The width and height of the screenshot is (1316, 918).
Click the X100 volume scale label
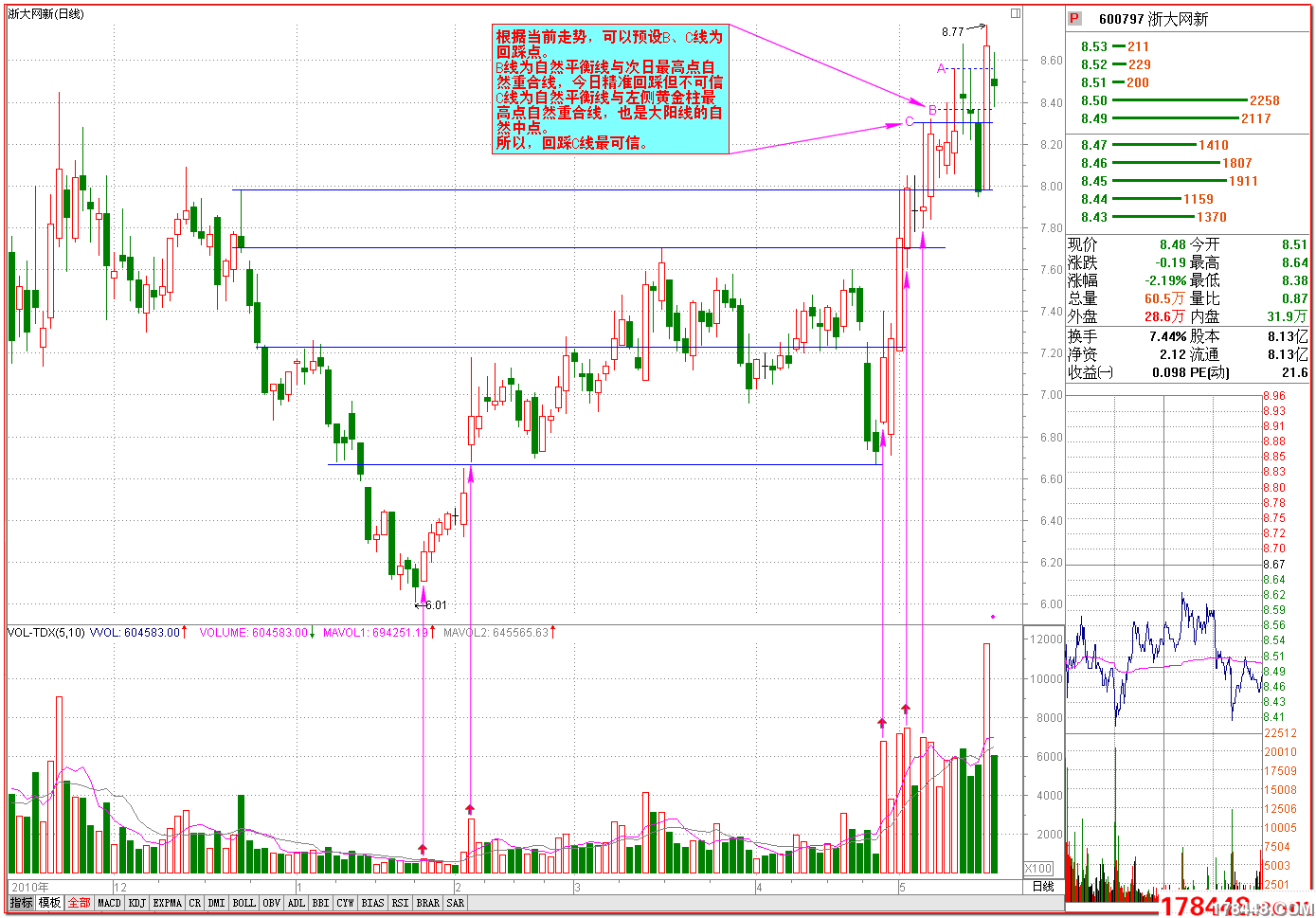1039,869
